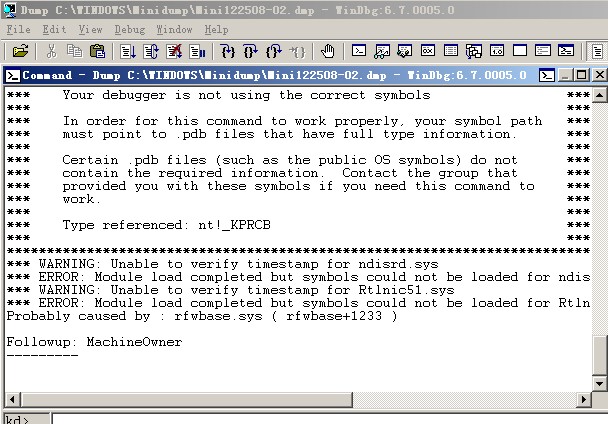Click the horizontal scrollbar thumb
Screen dimensions: 608x424
click(x=186, y=399)
